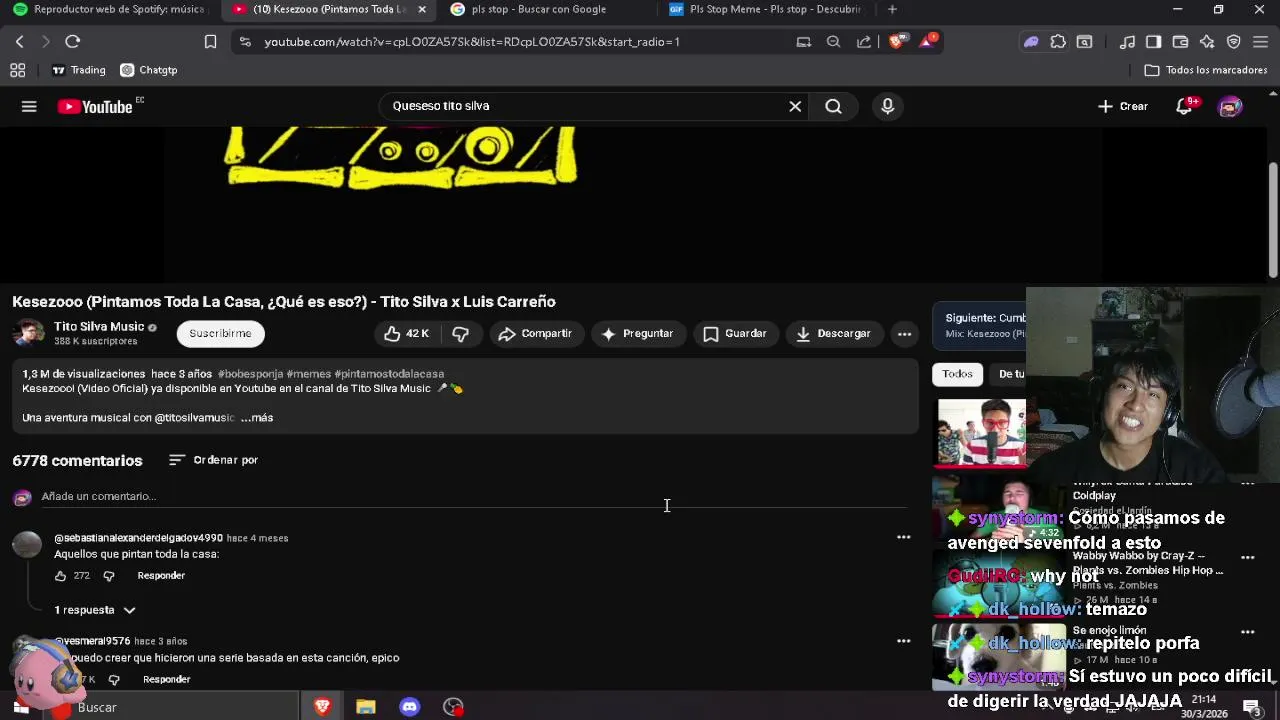Open Brave Shields lion icon
1280x720 pixels.
tap(897, 42)
